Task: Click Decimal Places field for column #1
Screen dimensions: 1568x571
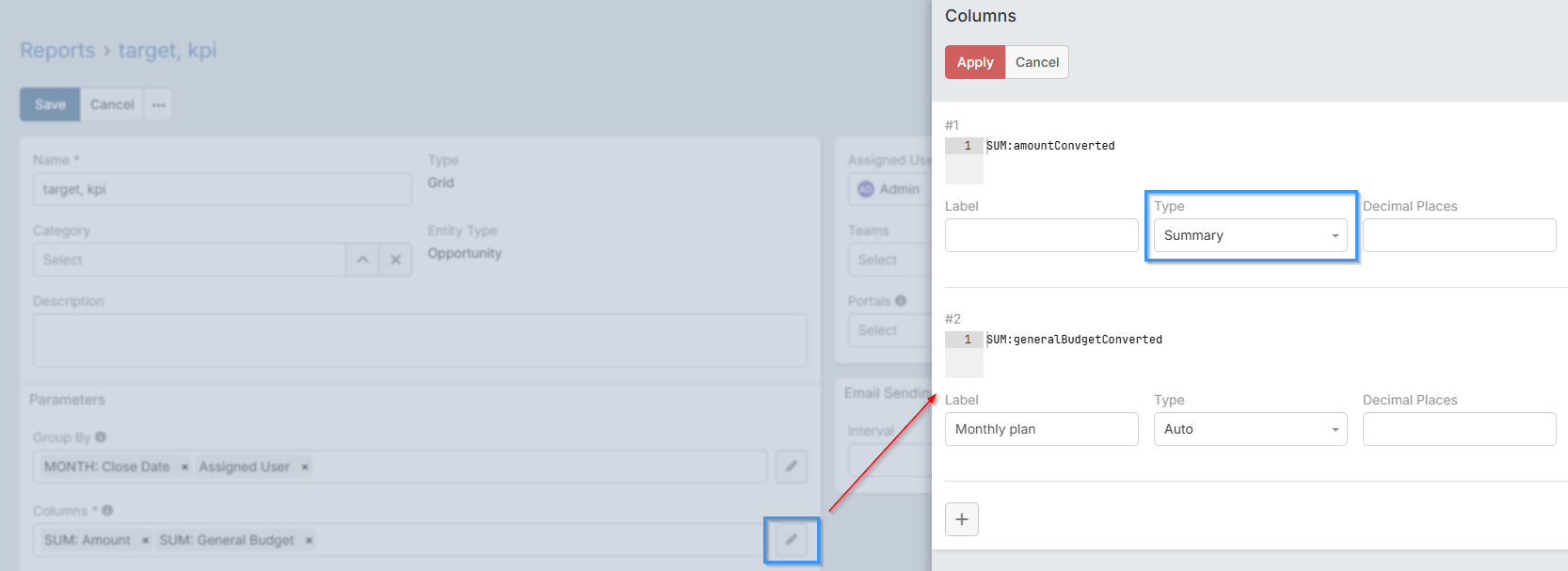Action: coord(1459,235)
